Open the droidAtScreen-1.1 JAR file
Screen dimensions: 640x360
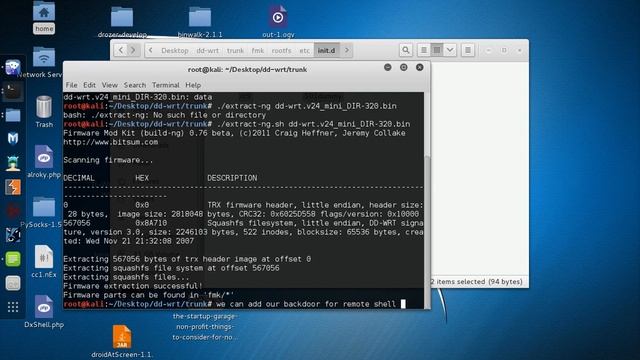click(x=122, y=341)
